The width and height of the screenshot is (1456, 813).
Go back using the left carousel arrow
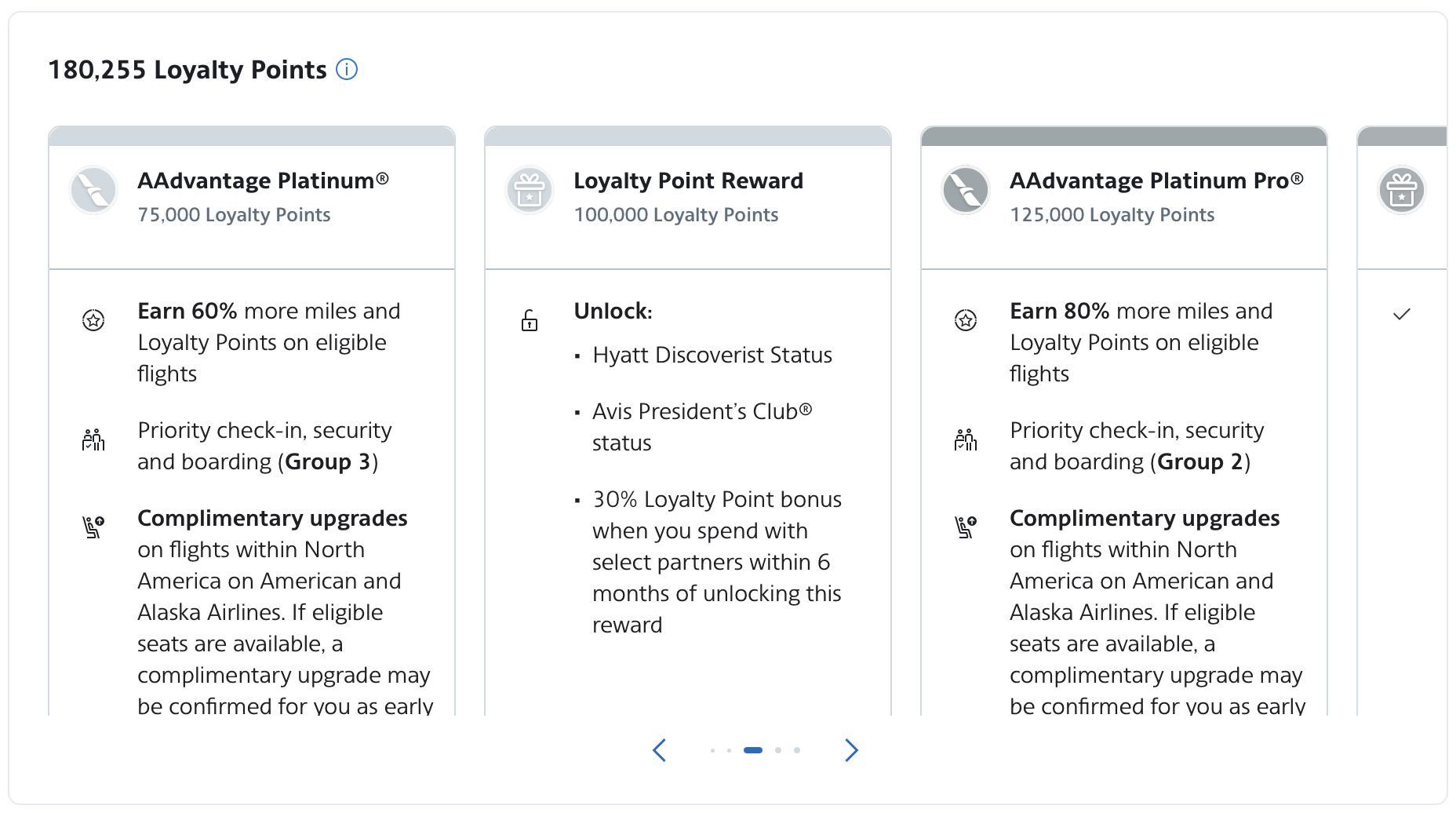660,750
